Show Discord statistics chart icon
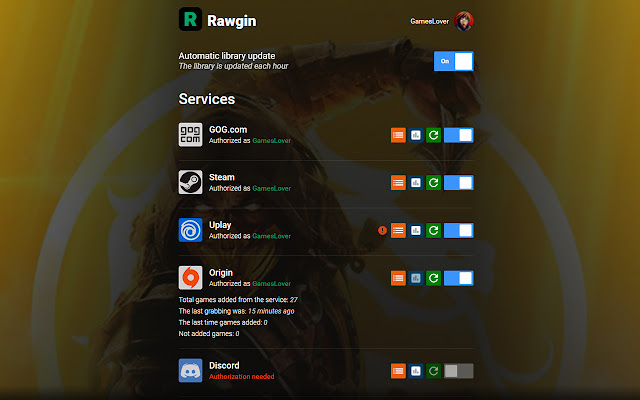The height and width of the screenshot is (400, 640). (x=416, y=371)
